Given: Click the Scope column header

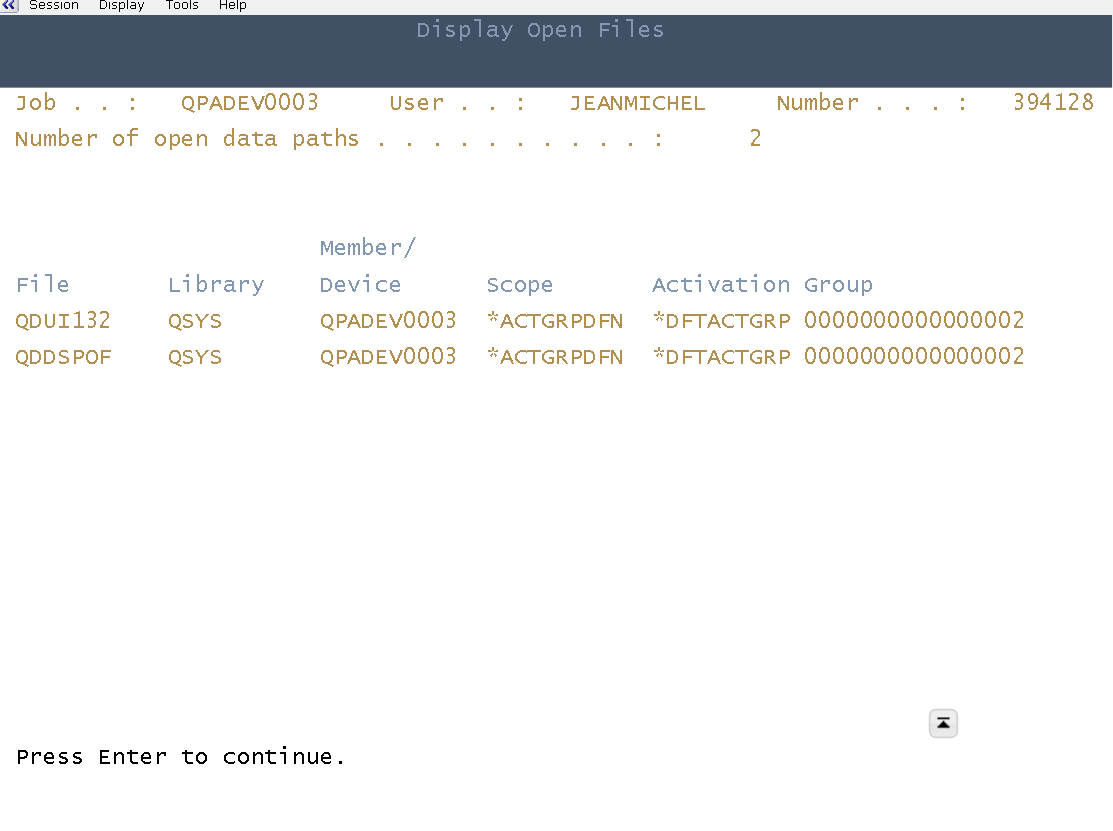Looking at the screenshot, I should pos(520,284).
